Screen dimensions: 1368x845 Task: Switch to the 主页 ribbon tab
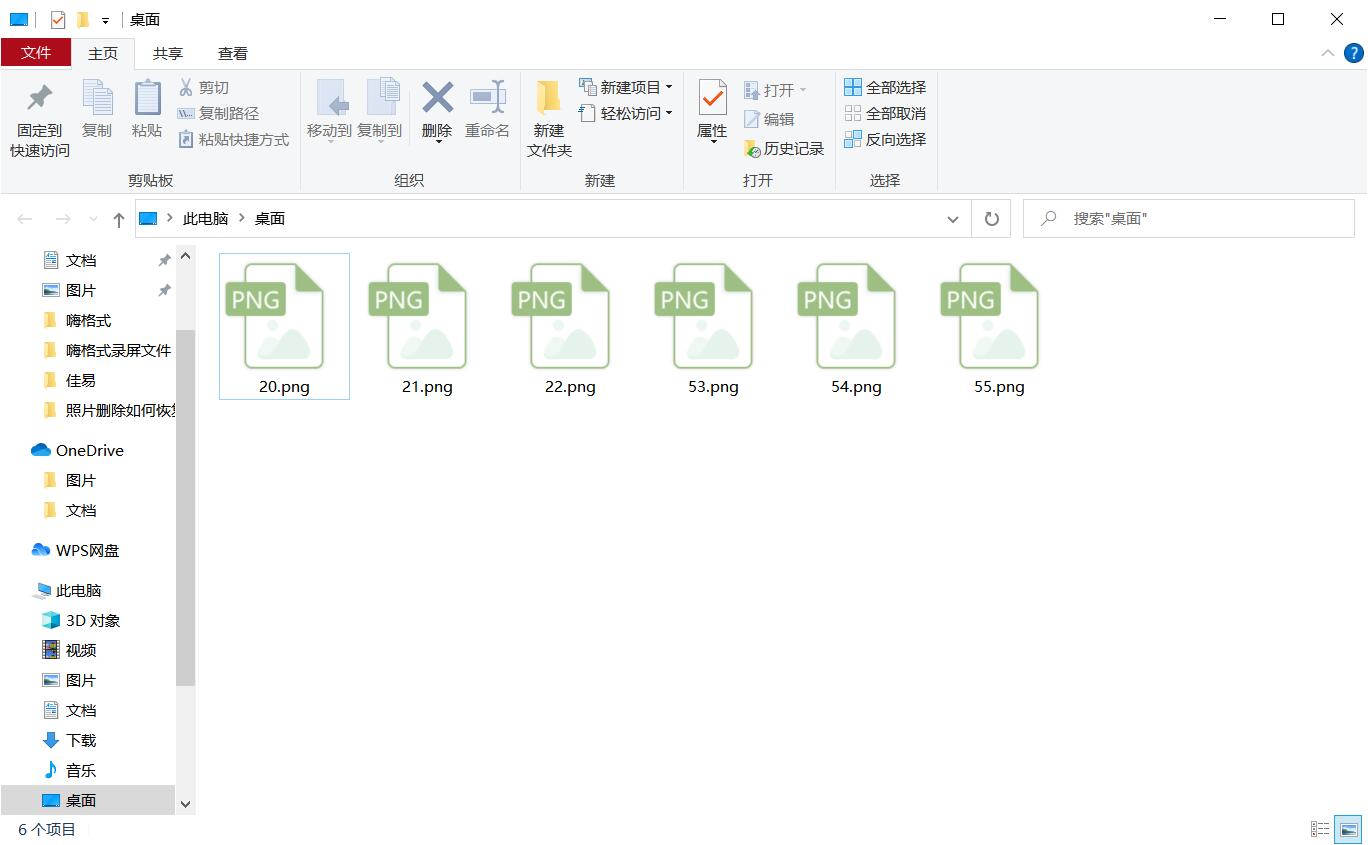click(x=103, y=54)
